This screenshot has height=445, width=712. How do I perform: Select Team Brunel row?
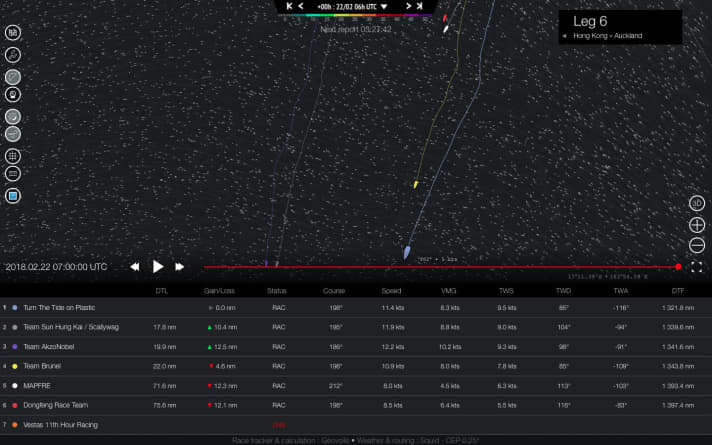[356, 366]
